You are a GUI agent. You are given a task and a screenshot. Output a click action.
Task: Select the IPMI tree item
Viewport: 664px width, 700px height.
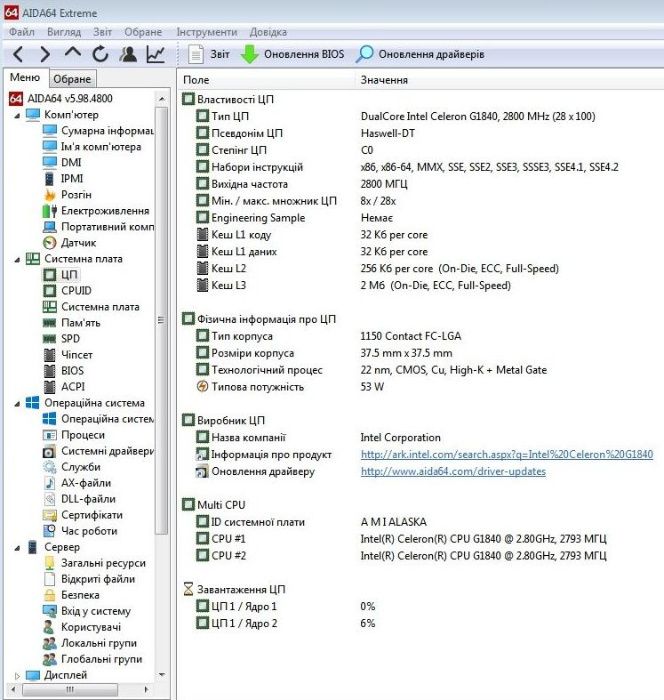[x=63, y=179]
